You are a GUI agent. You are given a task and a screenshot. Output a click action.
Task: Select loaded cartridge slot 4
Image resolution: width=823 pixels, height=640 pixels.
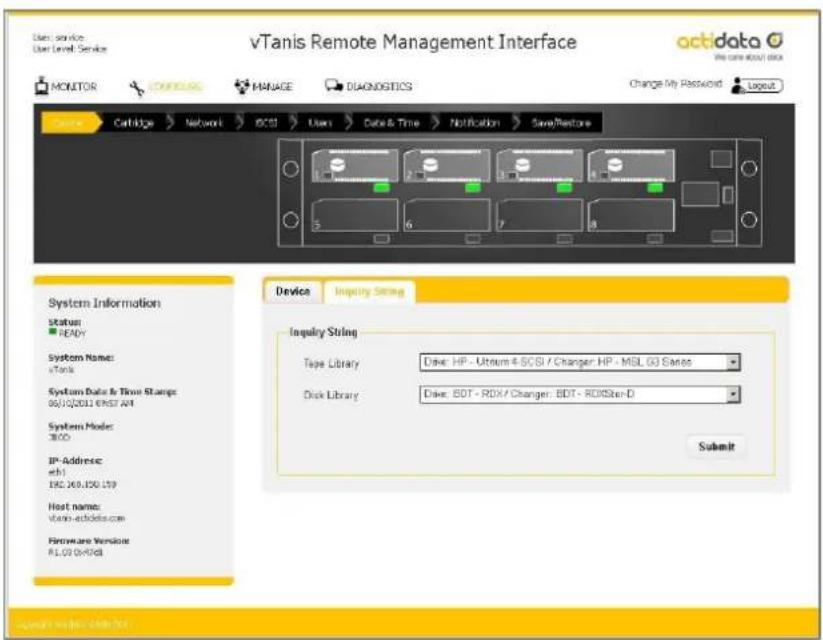coord(631,165)
